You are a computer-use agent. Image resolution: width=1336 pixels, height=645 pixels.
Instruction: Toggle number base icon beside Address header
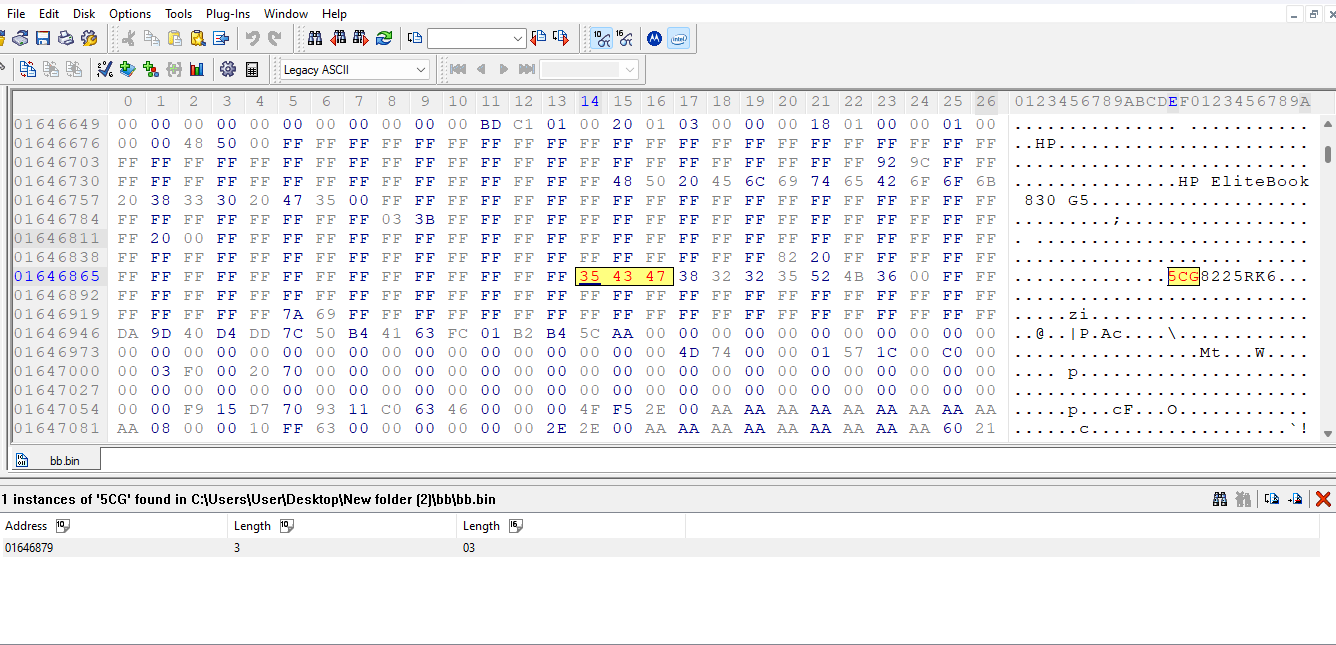pos(63,526)
